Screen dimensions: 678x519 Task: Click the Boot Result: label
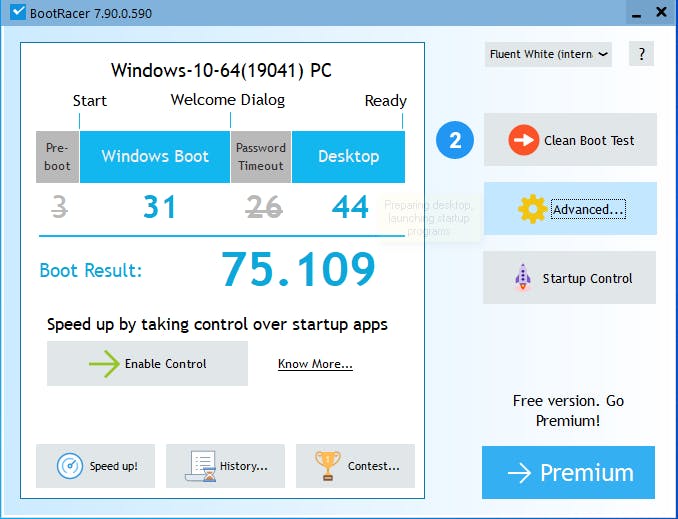(91, 270)
